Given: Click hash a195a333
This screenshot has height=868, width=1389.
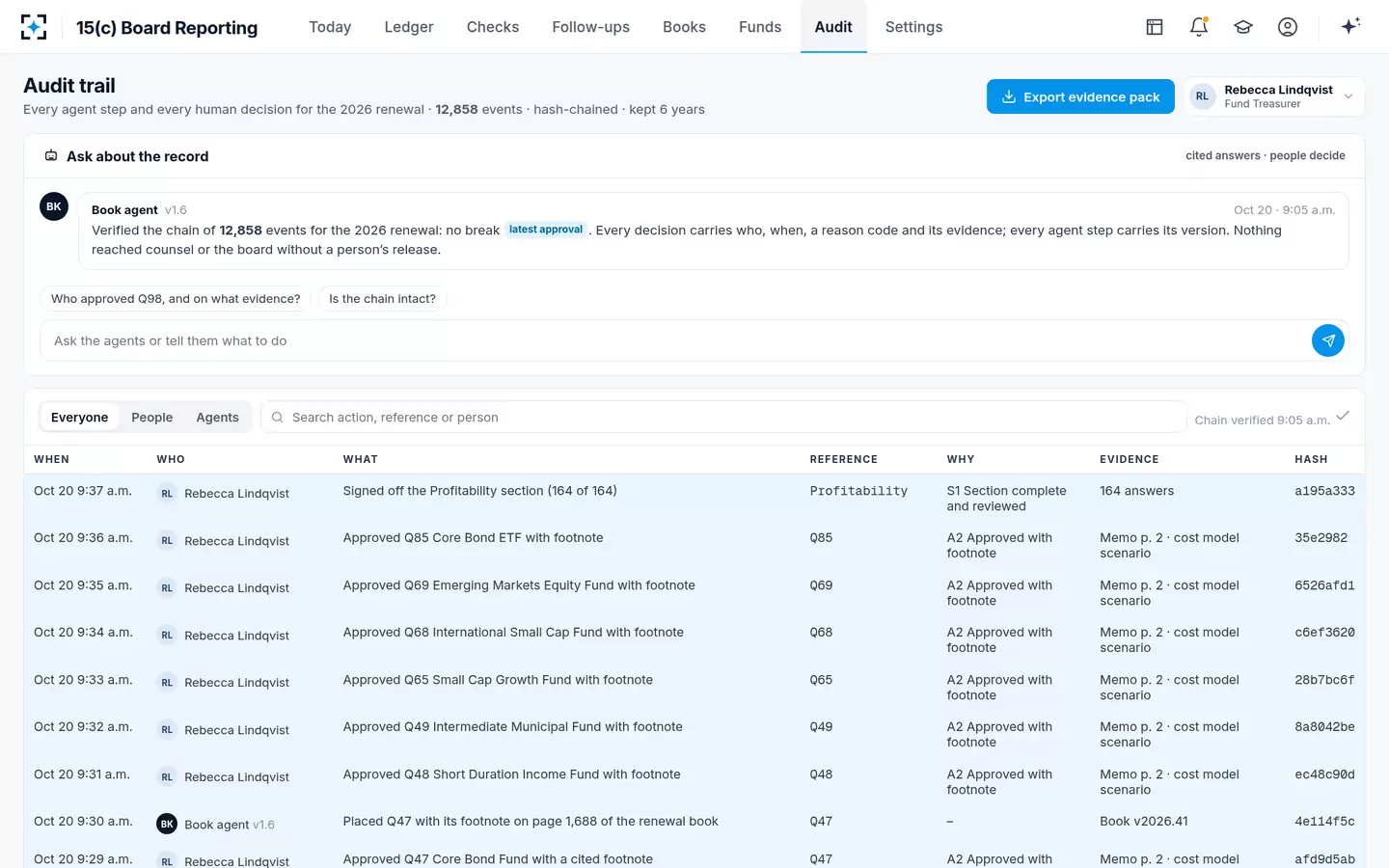Looking at the screenshot, I should pyautogui.click(x=1324, y=491).
